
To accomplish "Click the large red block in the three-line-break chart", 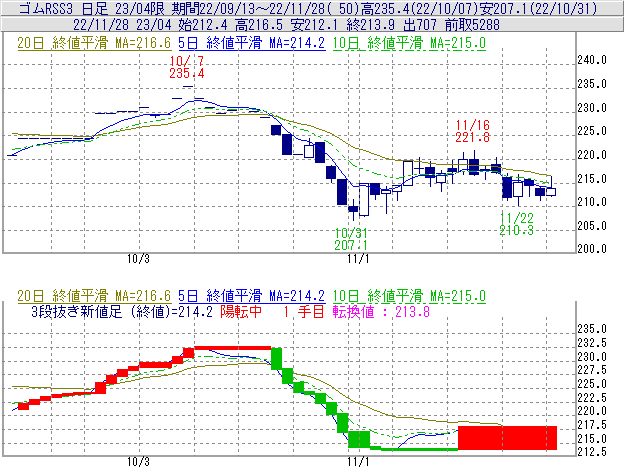I will 507,438.
